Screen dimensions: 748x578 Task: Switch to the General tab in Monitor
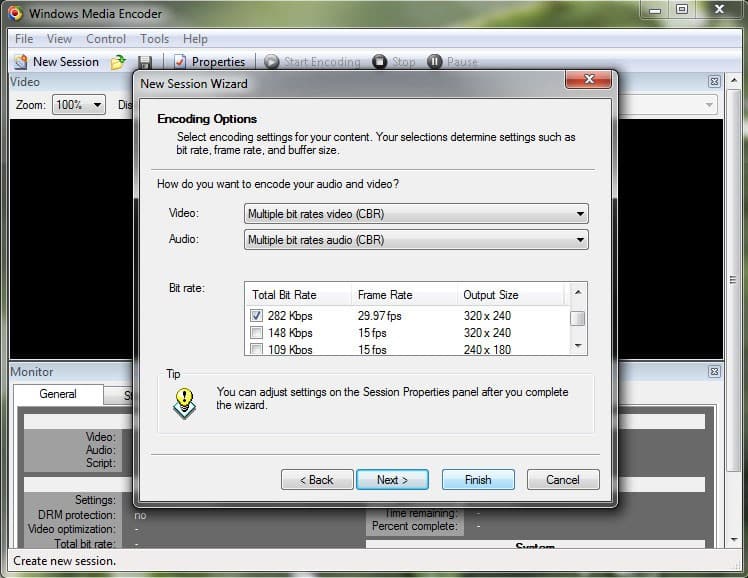click(x=58, y=394)
